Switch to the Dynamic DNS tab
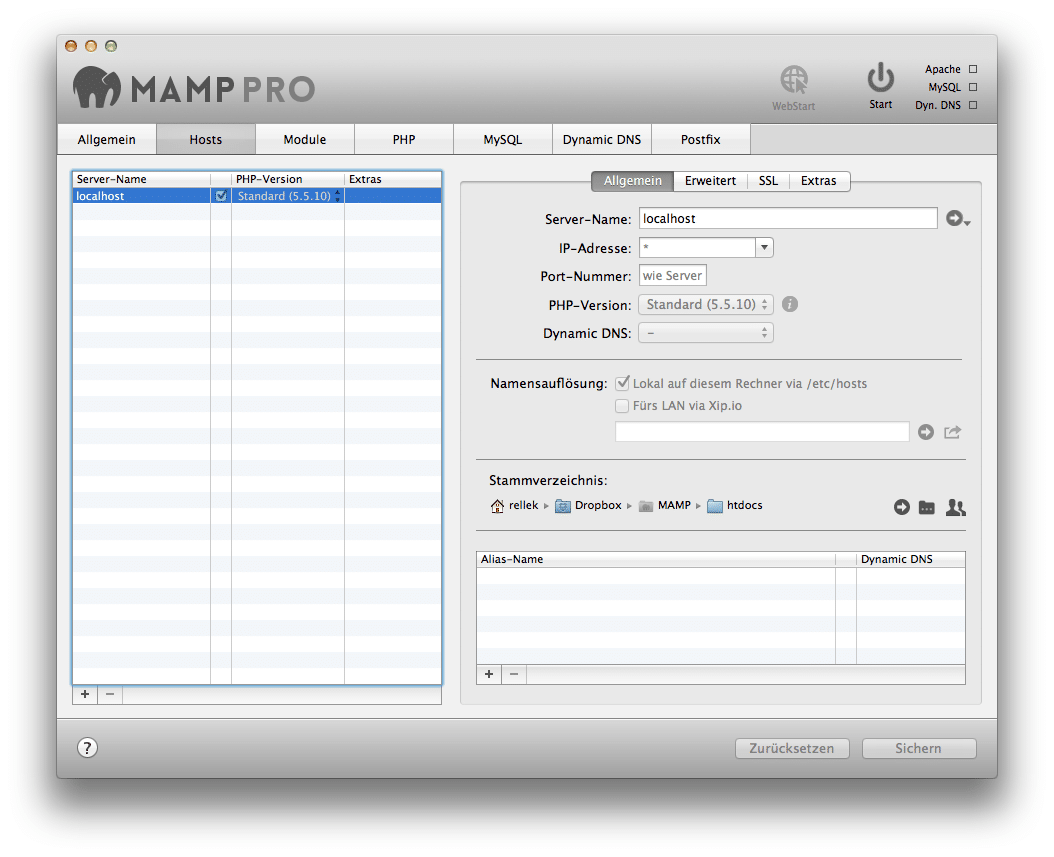1054x857 pixels. tap(602, 139)
